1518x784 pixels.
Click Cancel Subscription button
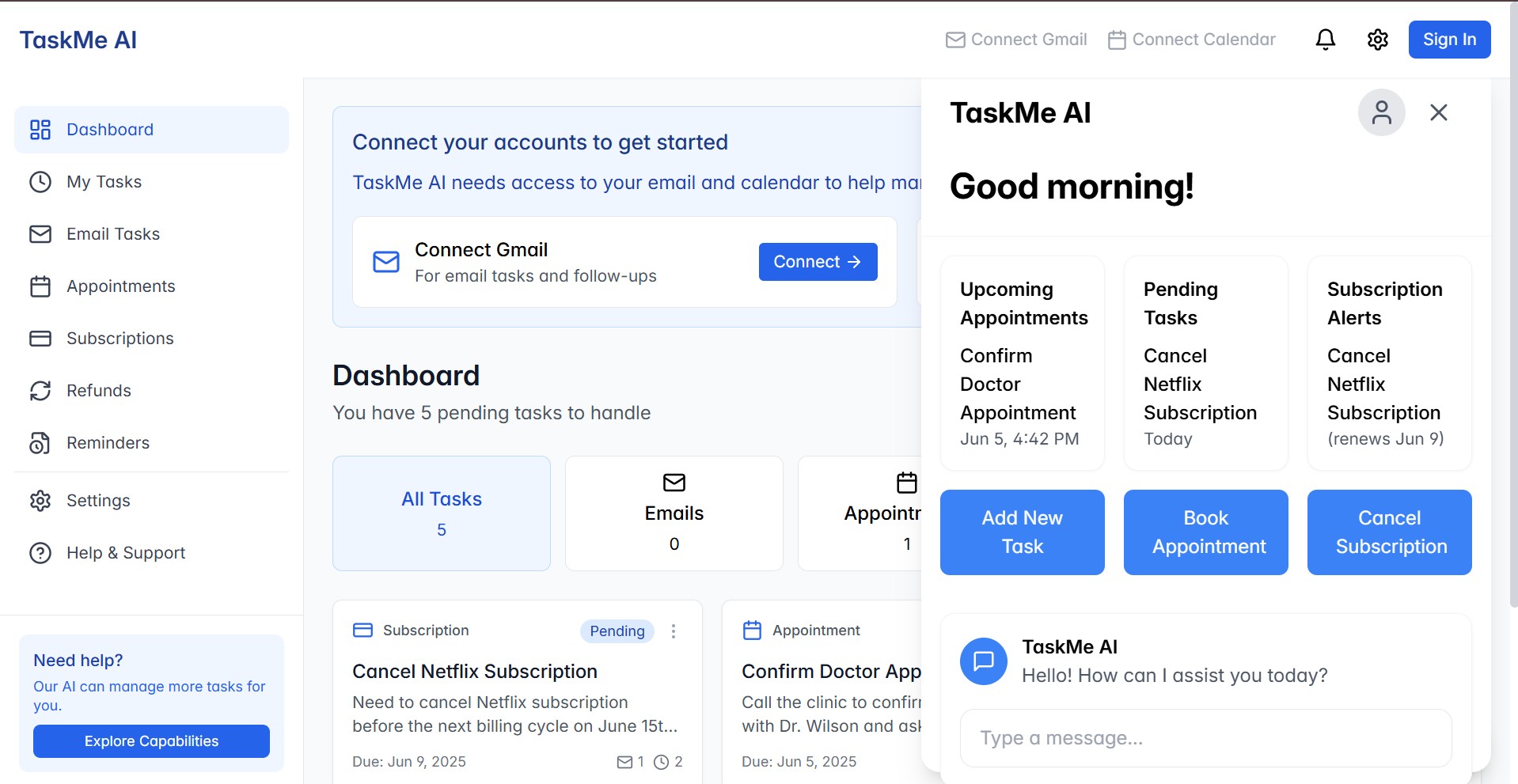pyautogui.click(x=1389, y=532)
